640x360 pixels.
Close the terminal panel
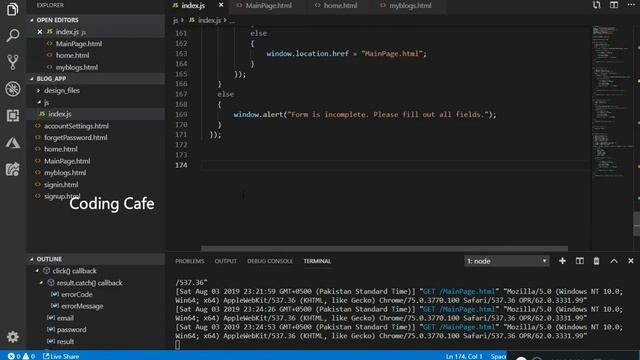click(631, 261)
